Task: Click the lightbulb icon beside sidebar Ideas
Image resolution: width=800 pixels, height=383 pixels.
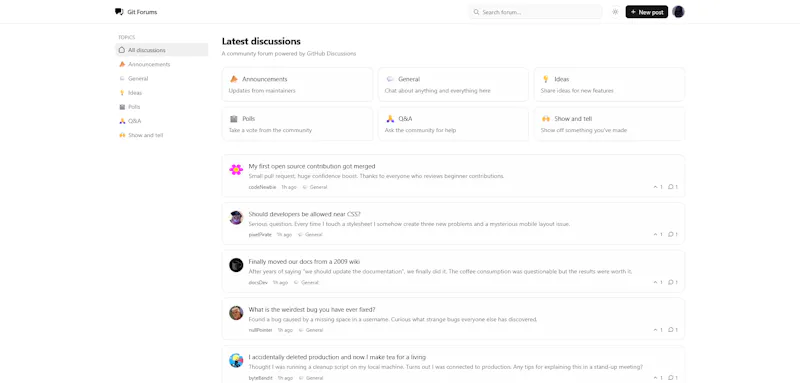Action: (x=122, y=93)
